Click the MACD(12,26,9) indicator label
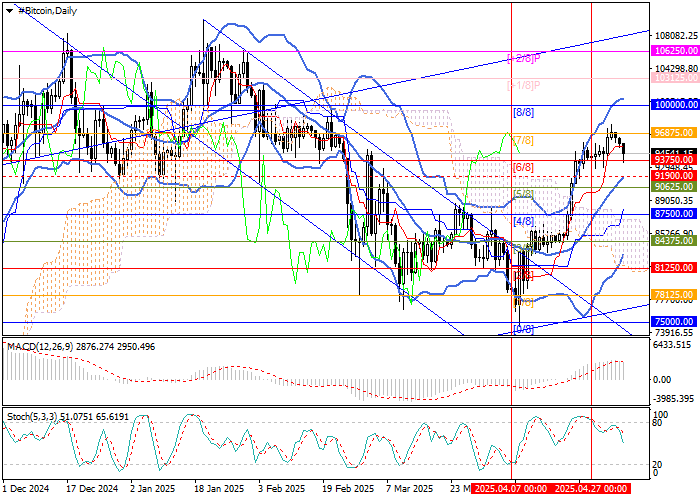Image resolution: width=700 pixels, height=500 pixels. click(x=35, y=346)
